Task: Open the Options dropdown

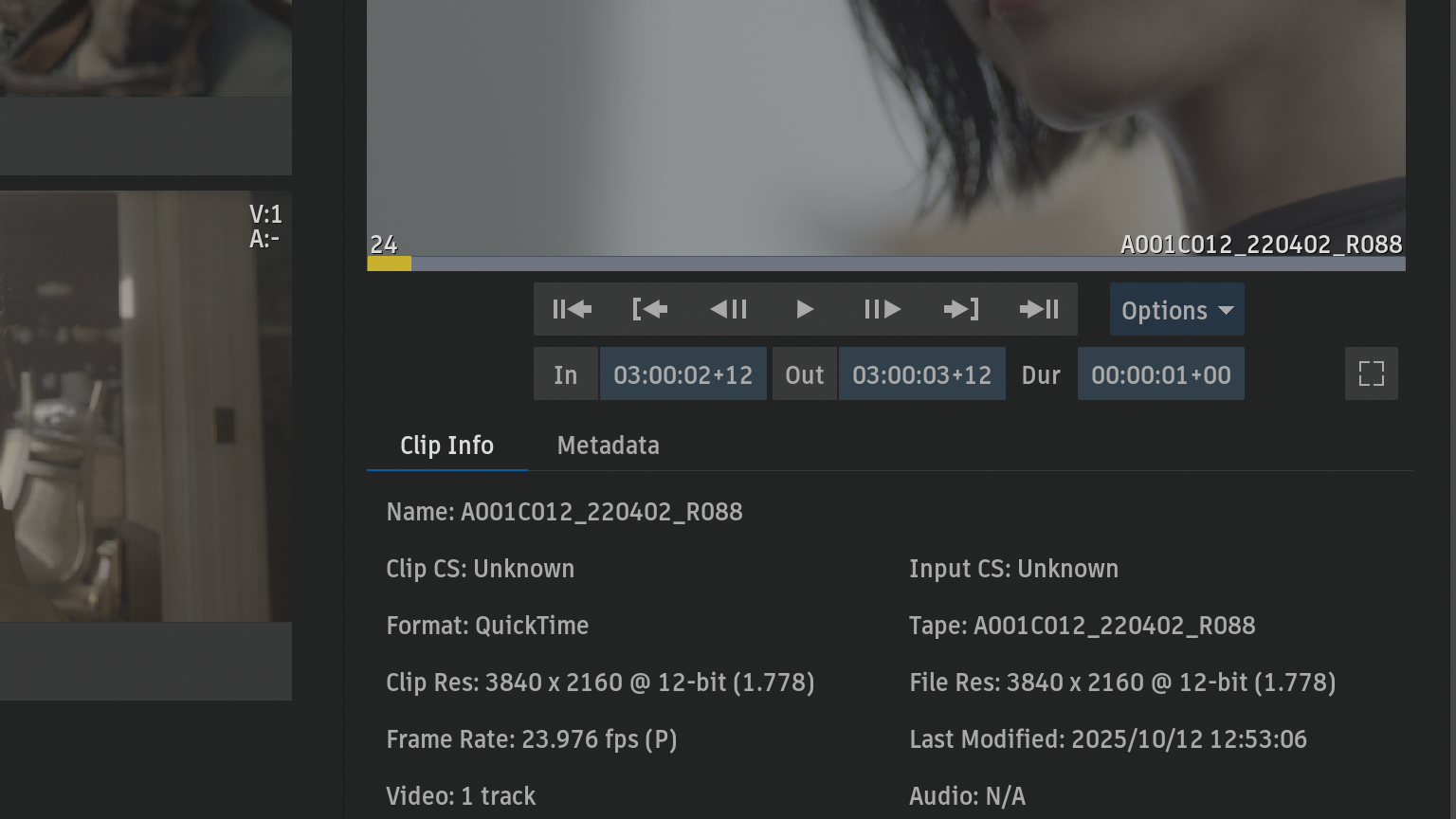Action: click(1176, 310)
